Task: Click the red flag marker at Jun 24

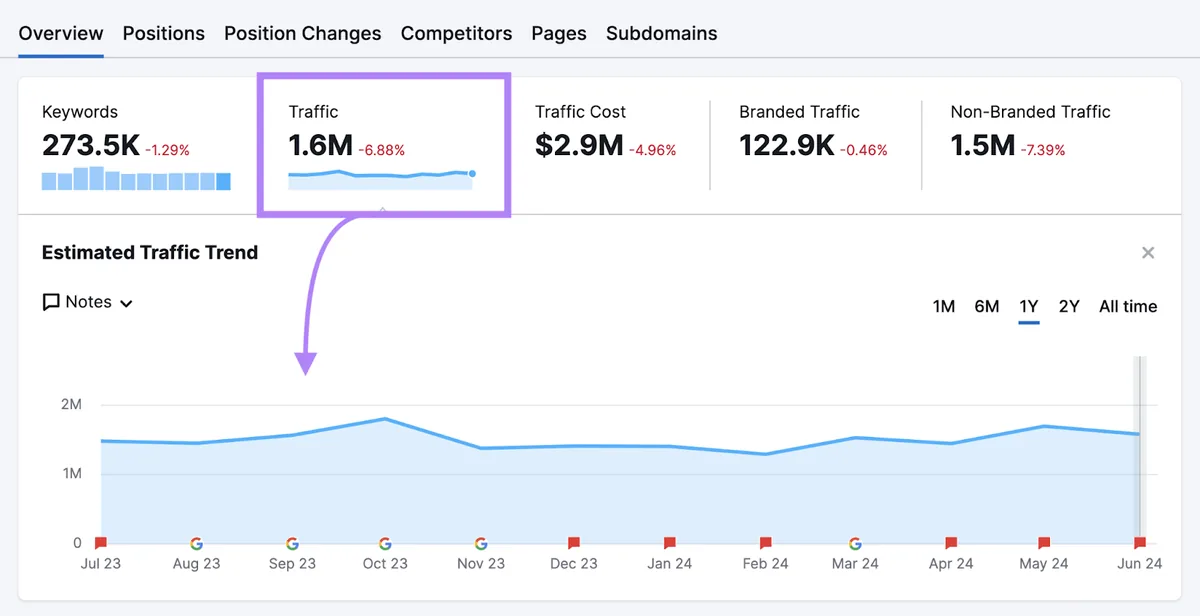Action: pyautogui.click(x=1140, y=543)
